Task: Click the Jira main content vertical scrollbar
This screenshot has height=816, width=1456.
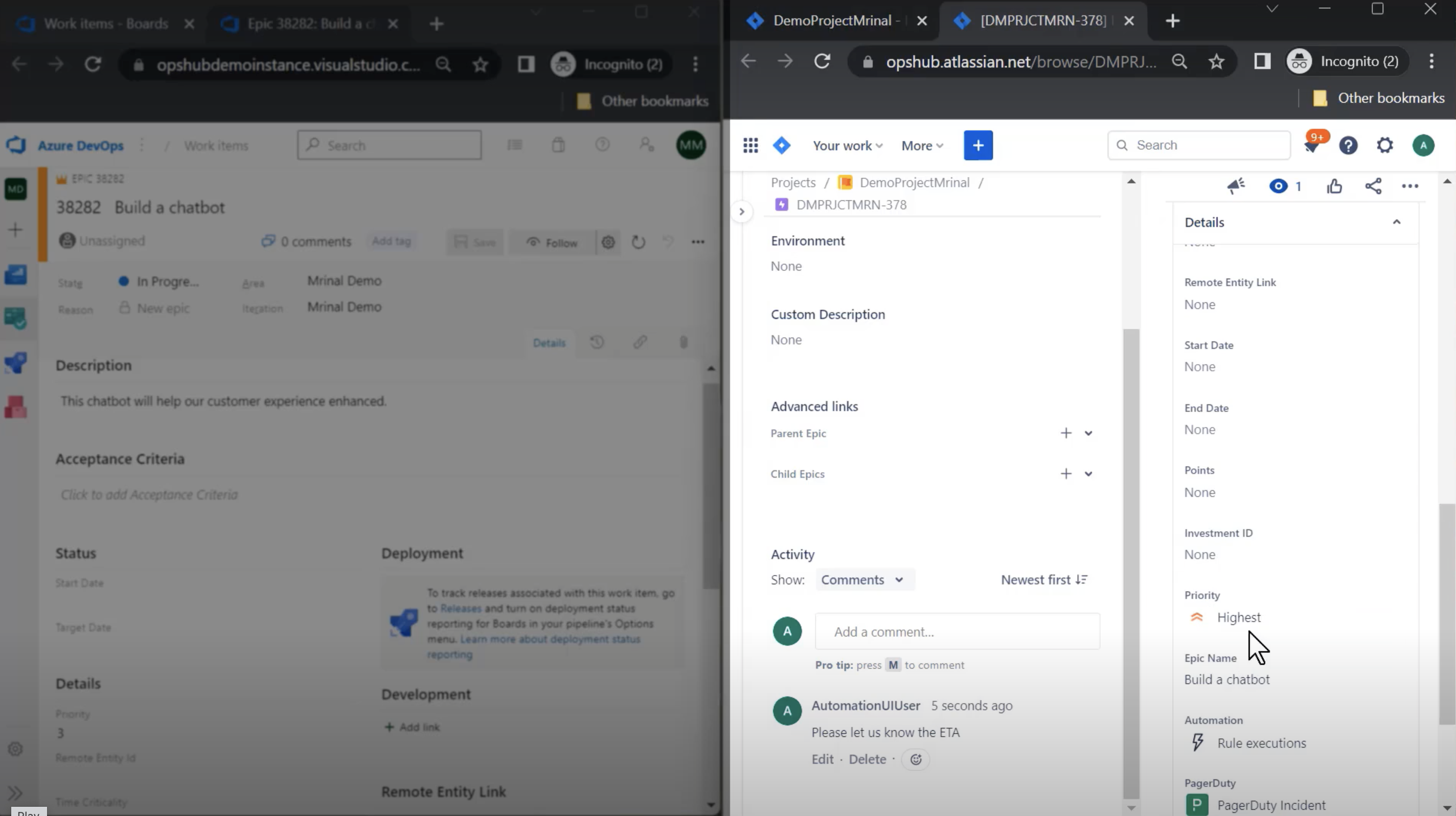Action: [x=1131, y=563]
